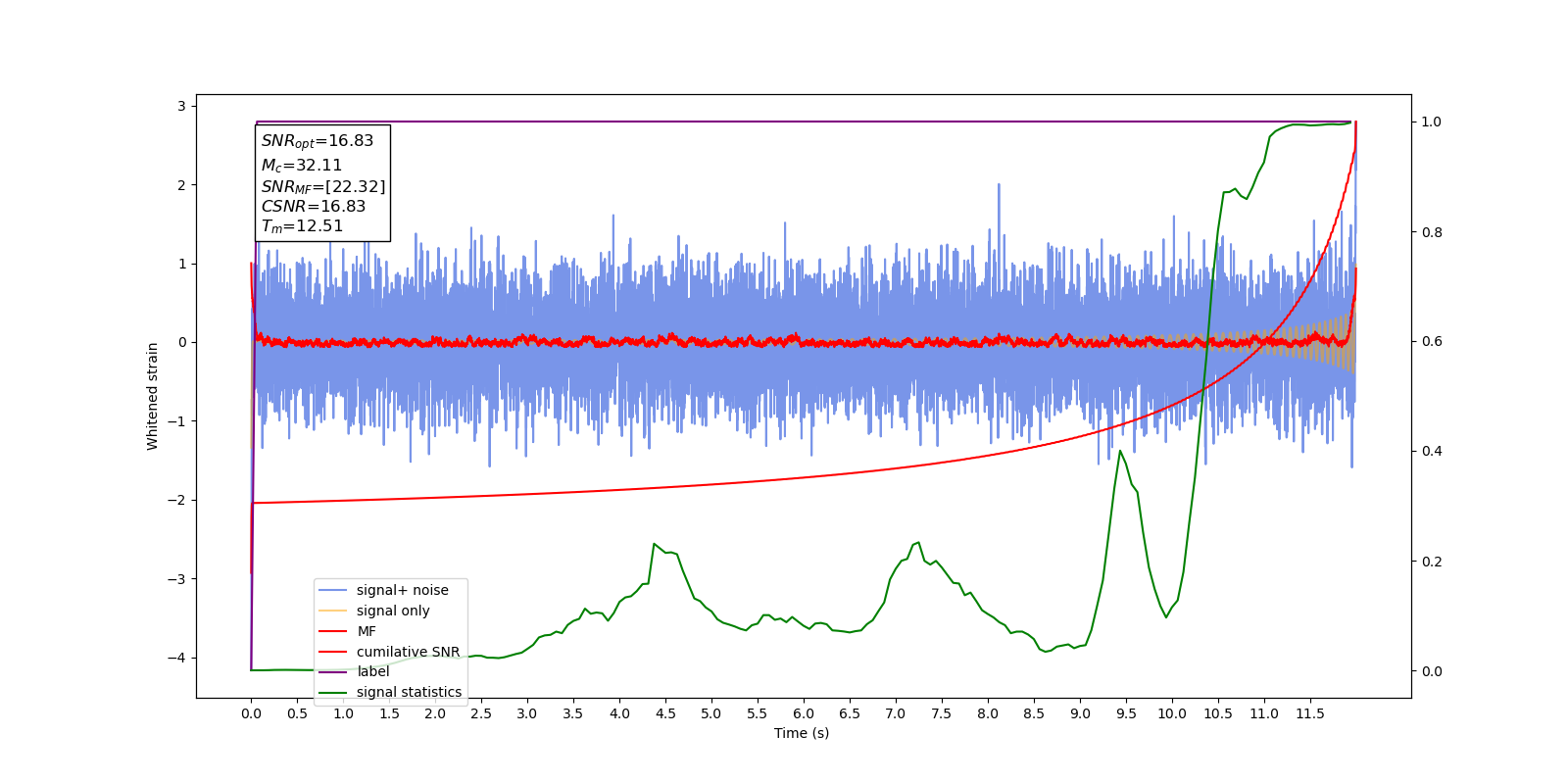This screenshot has height=784, width=1568.
Task: Click the 10.5 tick on time axis
Action: pos(1218,713)
